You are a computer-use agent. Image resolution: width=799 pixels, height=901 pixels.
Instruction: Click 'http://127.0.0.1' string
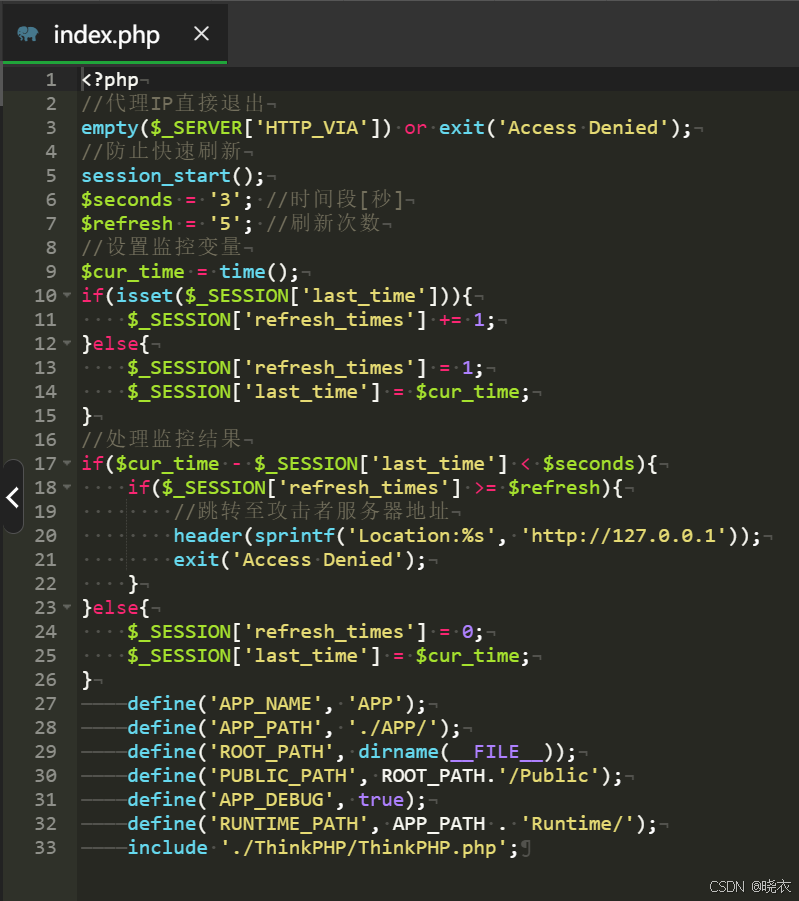(623, 536)
